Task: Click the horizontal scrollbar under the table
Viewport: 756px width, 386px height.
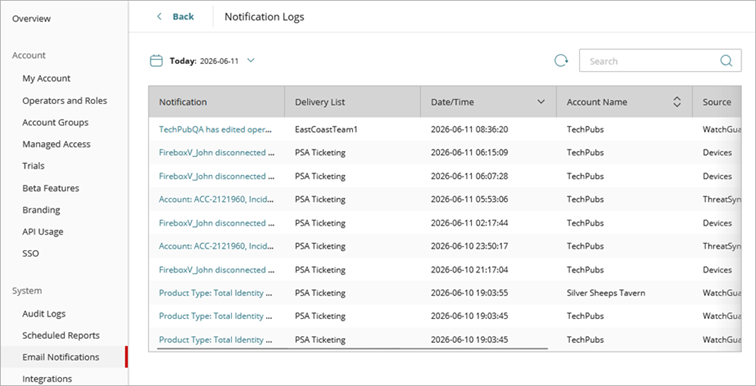Action: 352,347
